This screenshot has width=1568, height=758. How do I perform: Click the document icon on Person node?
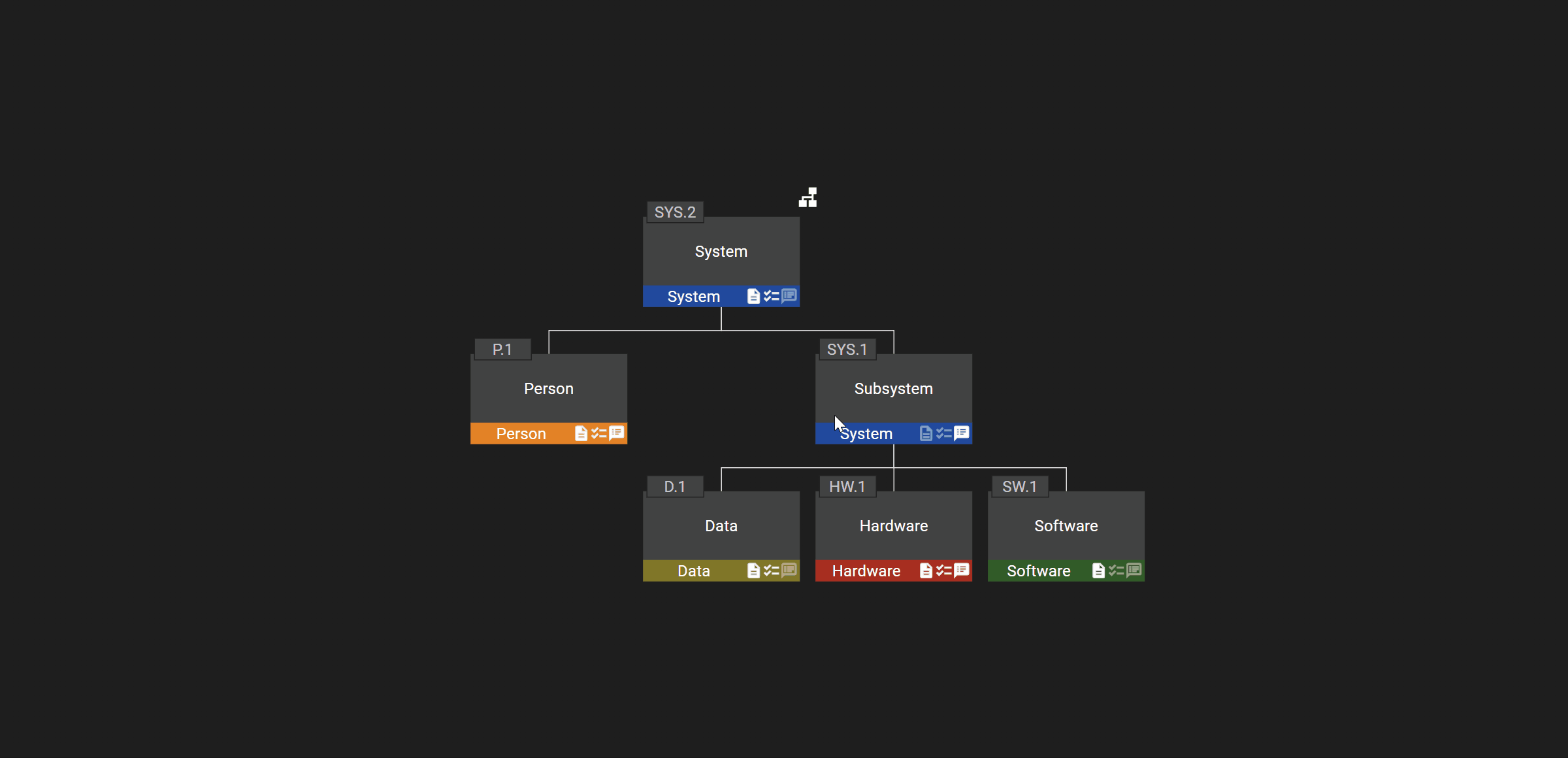coord(580,433)
